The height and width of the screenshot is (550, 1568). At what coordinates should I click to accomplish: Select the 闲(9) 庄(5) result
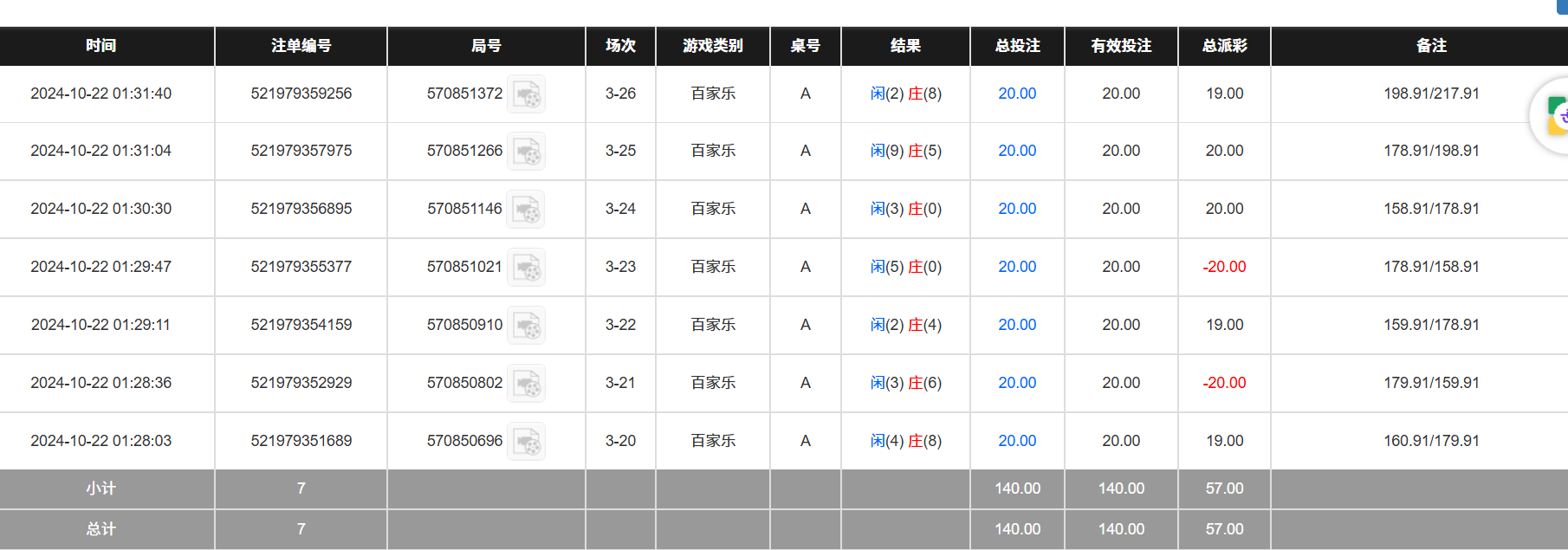[905, 151]
